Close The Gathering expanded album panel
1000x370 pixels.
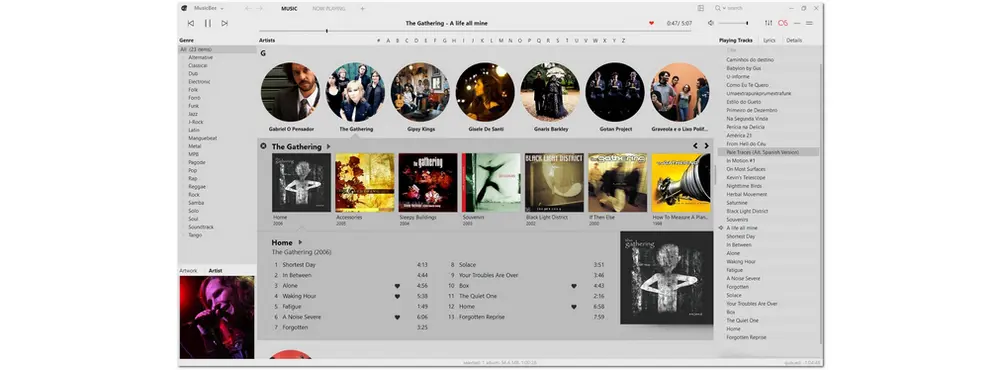click(263, 146)
